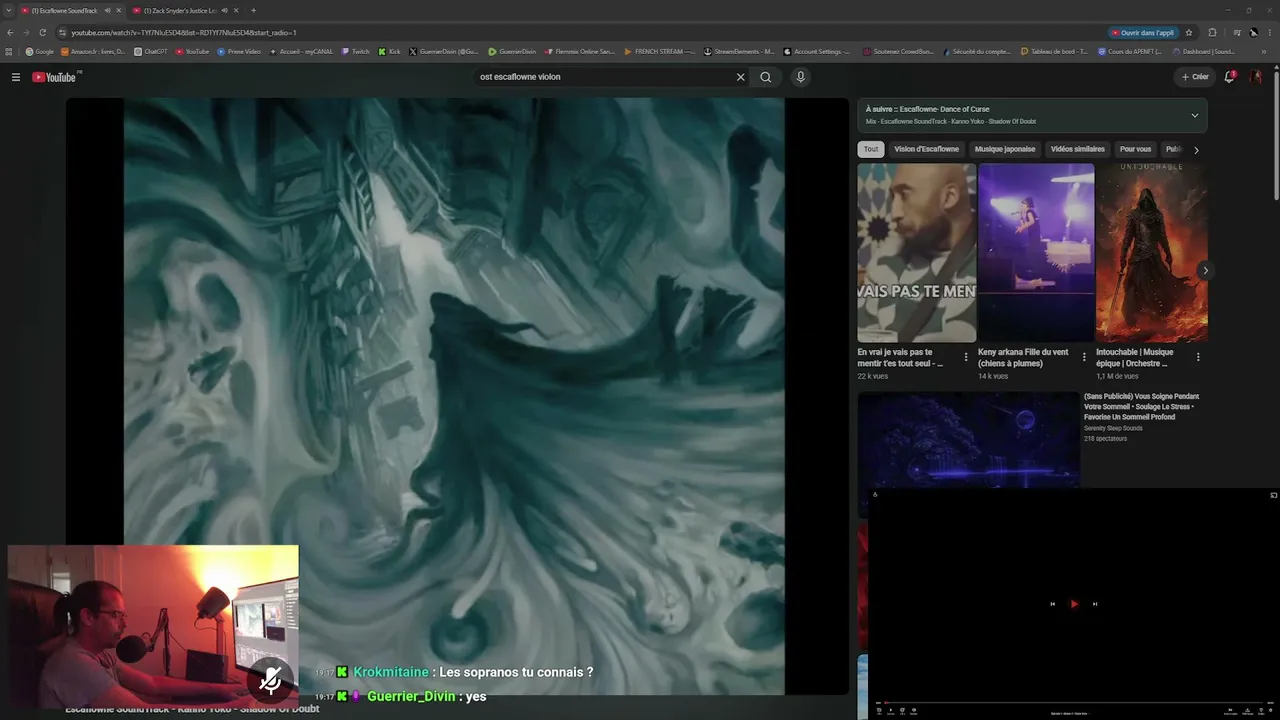The width and height of the screenshot is (1280, 720).
Task: Mute the Escaflowne SoundTrack tab audio
Action: click(107, 10)
